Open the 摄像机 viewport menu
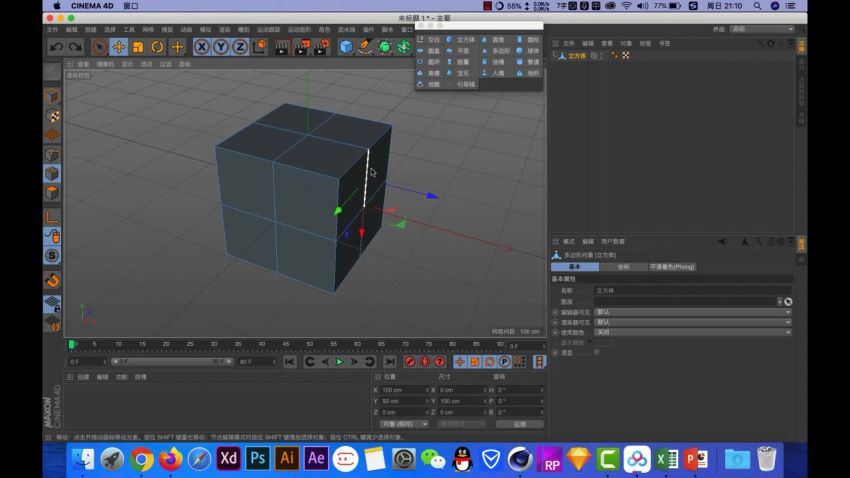850x478 pixels. click(105, 64)
